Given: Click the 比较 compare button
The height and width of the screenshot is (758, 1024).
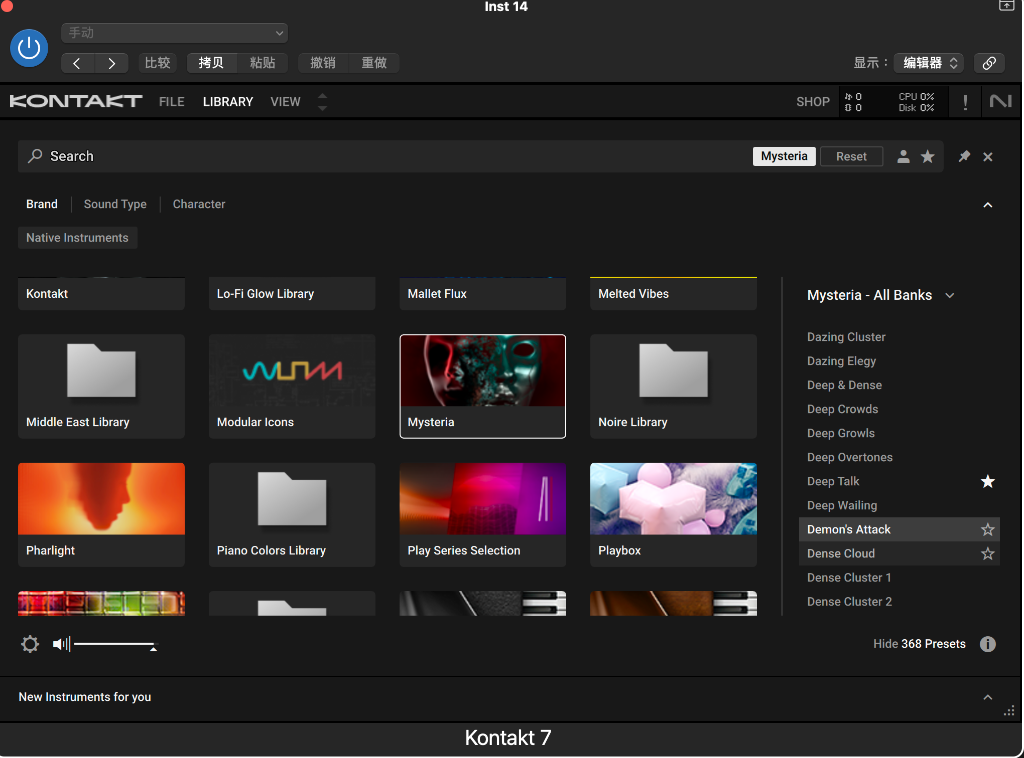Looking at the screenshot, I should (157, 63).
